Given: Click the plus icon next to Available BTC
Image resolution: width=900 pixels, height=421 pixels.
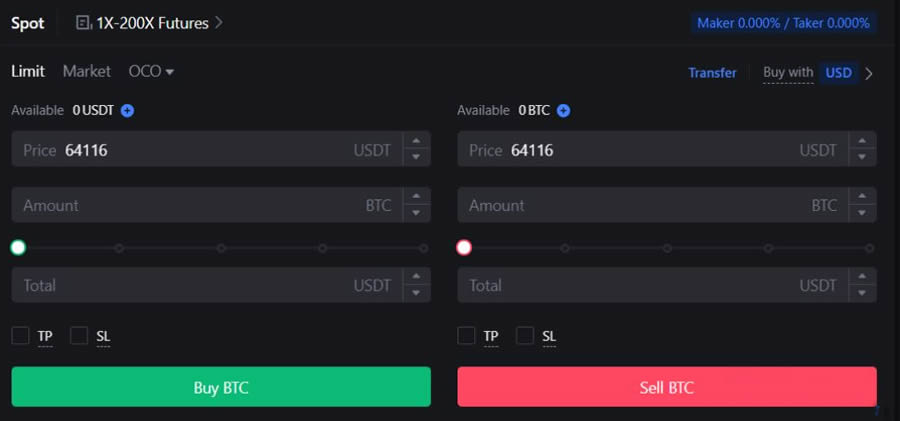Looking at the screenshot, I should click(x=563, y=110).
